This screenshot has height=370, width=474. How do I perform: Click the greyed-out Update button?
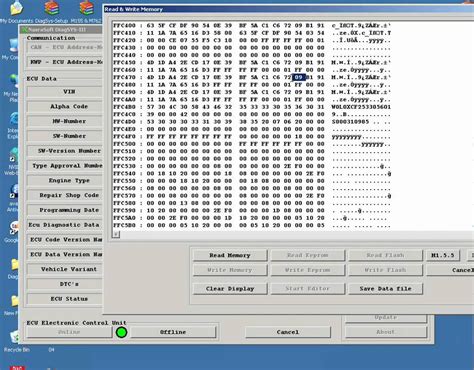[x=386, y=318]
